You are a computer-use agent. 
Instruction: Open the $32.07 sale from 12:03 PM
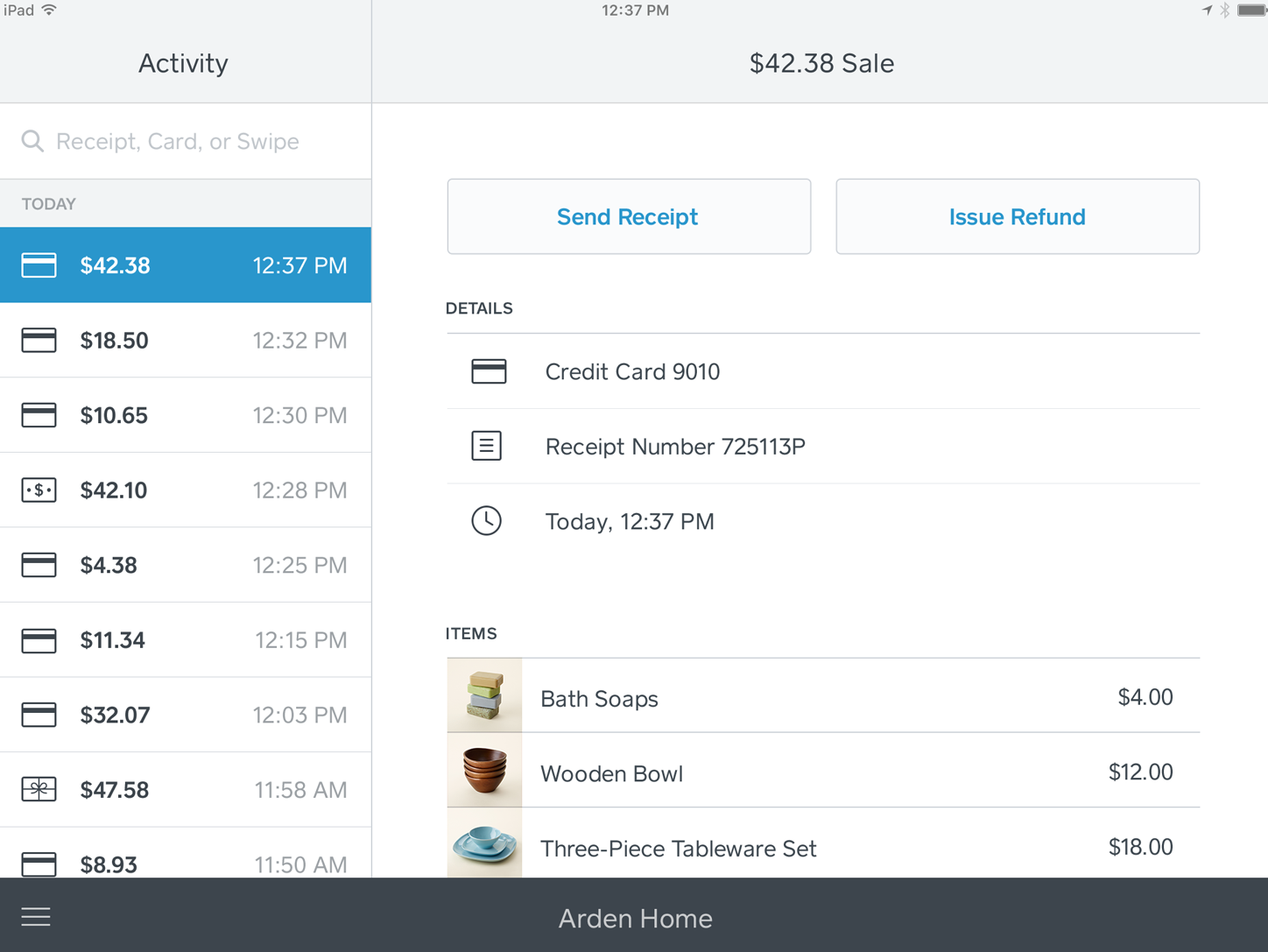tap(186, 715)
